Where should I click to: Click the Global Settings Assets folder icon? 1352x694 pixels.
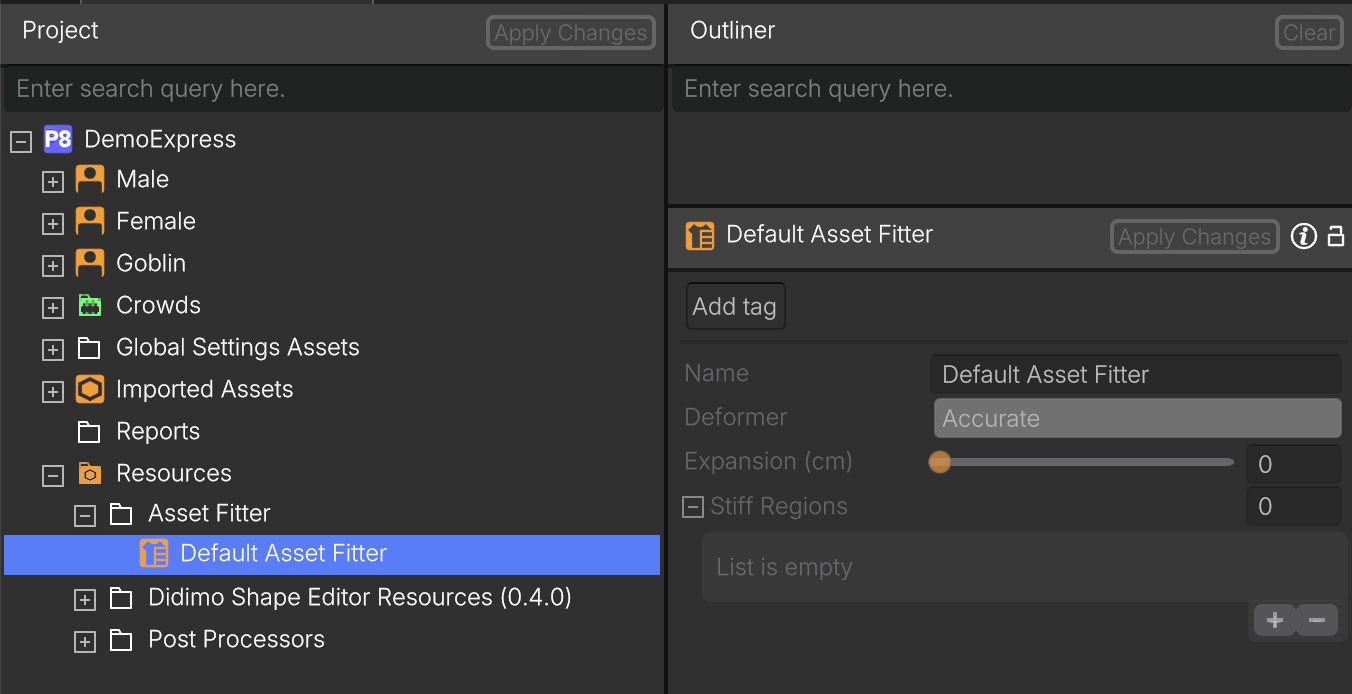[90, 347]
